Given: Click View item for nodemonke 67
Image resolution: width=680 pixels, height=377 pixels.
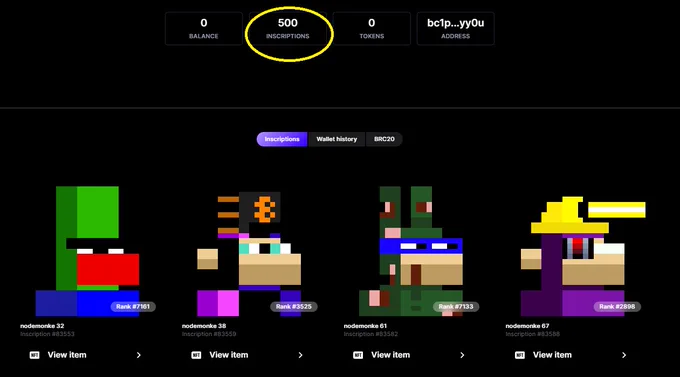Looking at the screenshot, I should (x=552, y=355).
